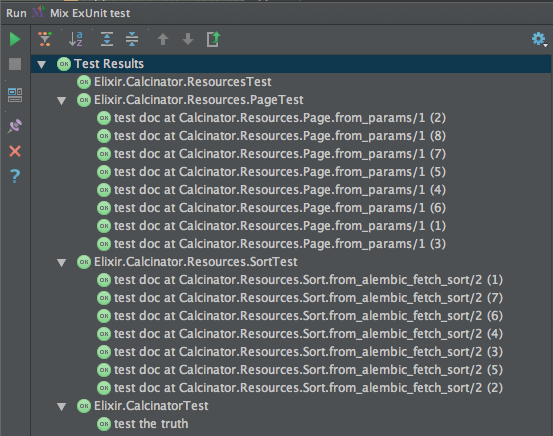Go to previous failed test arrow
This screenshot has width=553, height=436.
click(163, 39)
